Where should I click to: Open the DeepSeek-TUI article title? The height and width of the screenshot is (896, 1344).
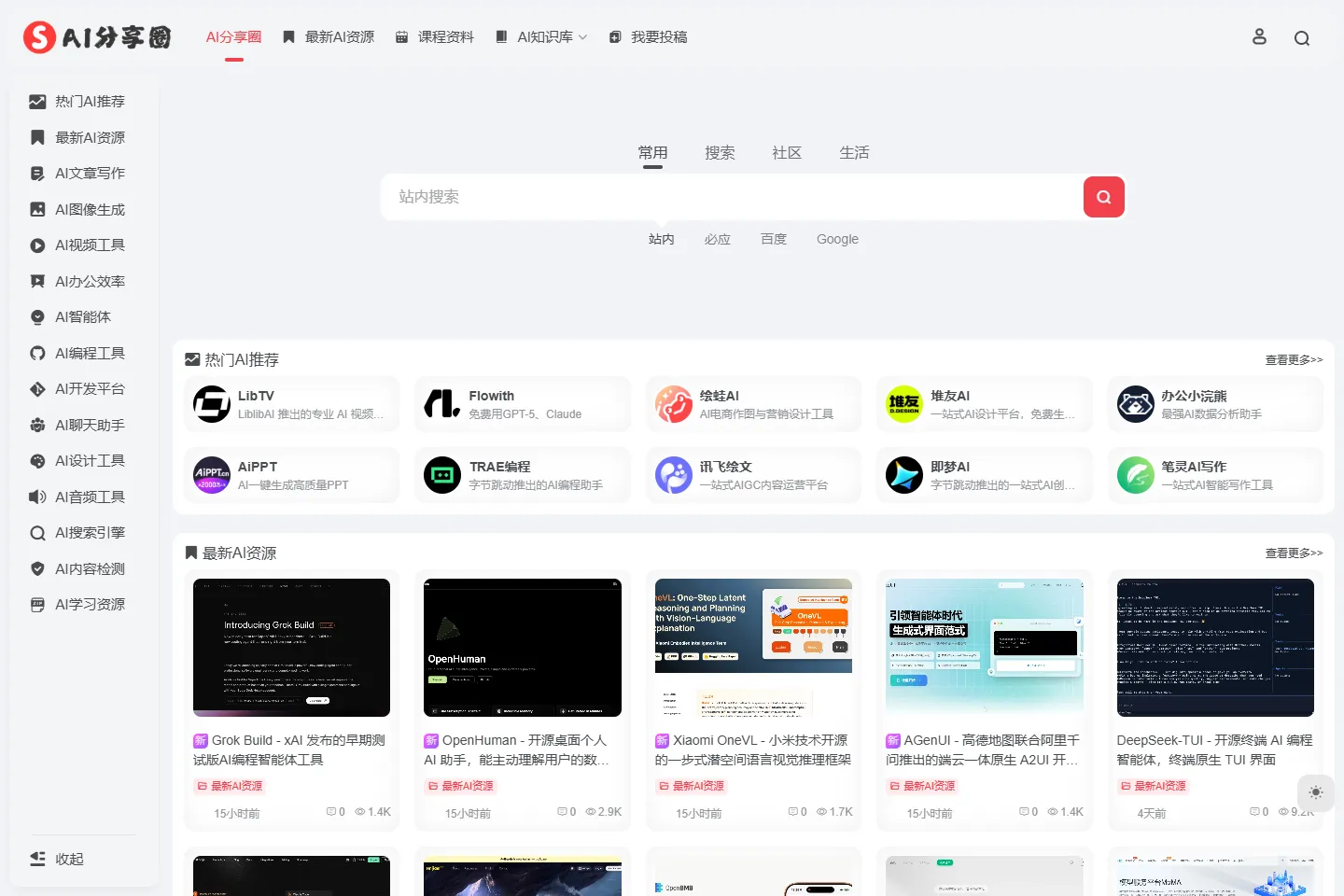point(1215,750)
